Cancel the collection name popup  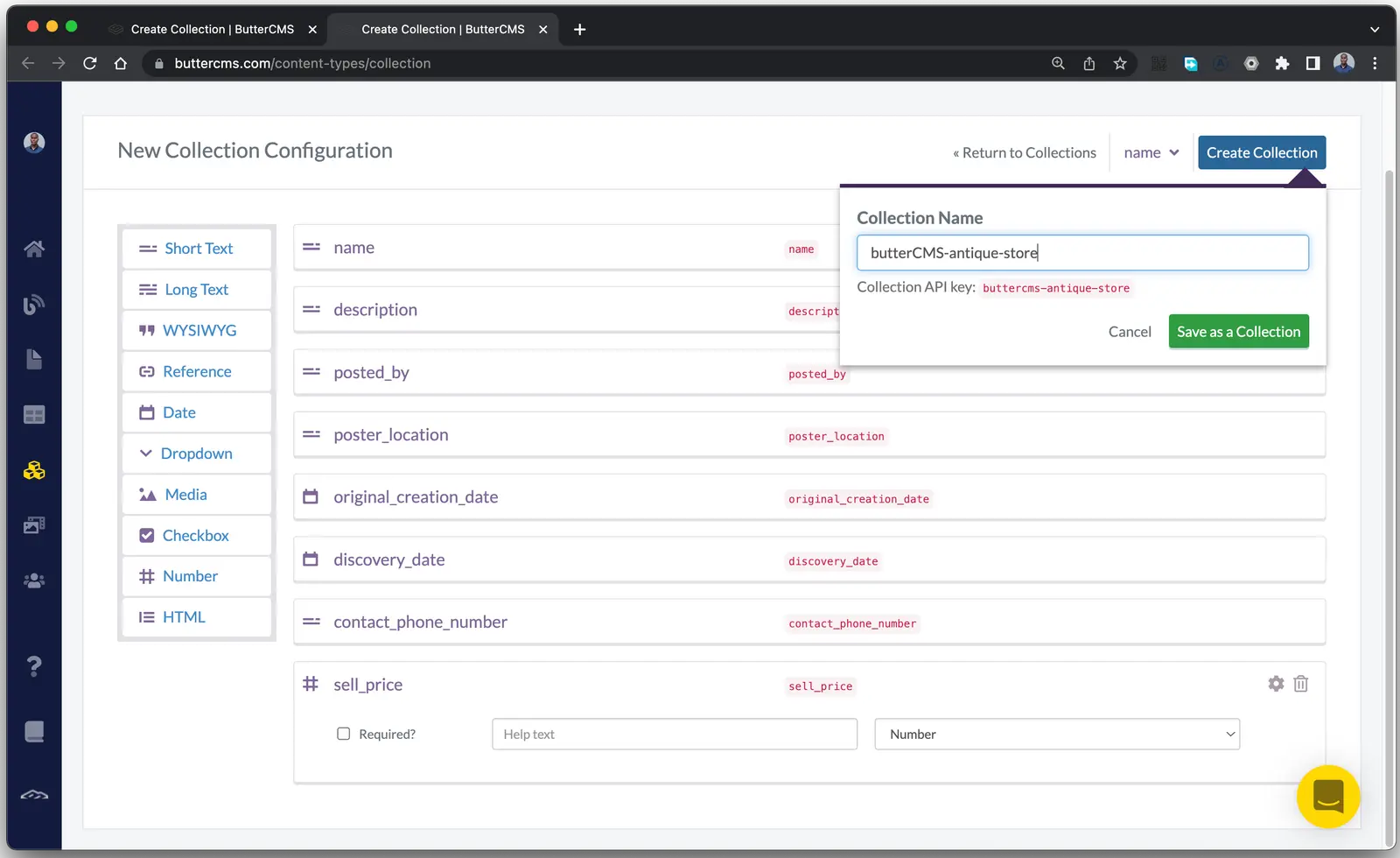[1130, 331]
